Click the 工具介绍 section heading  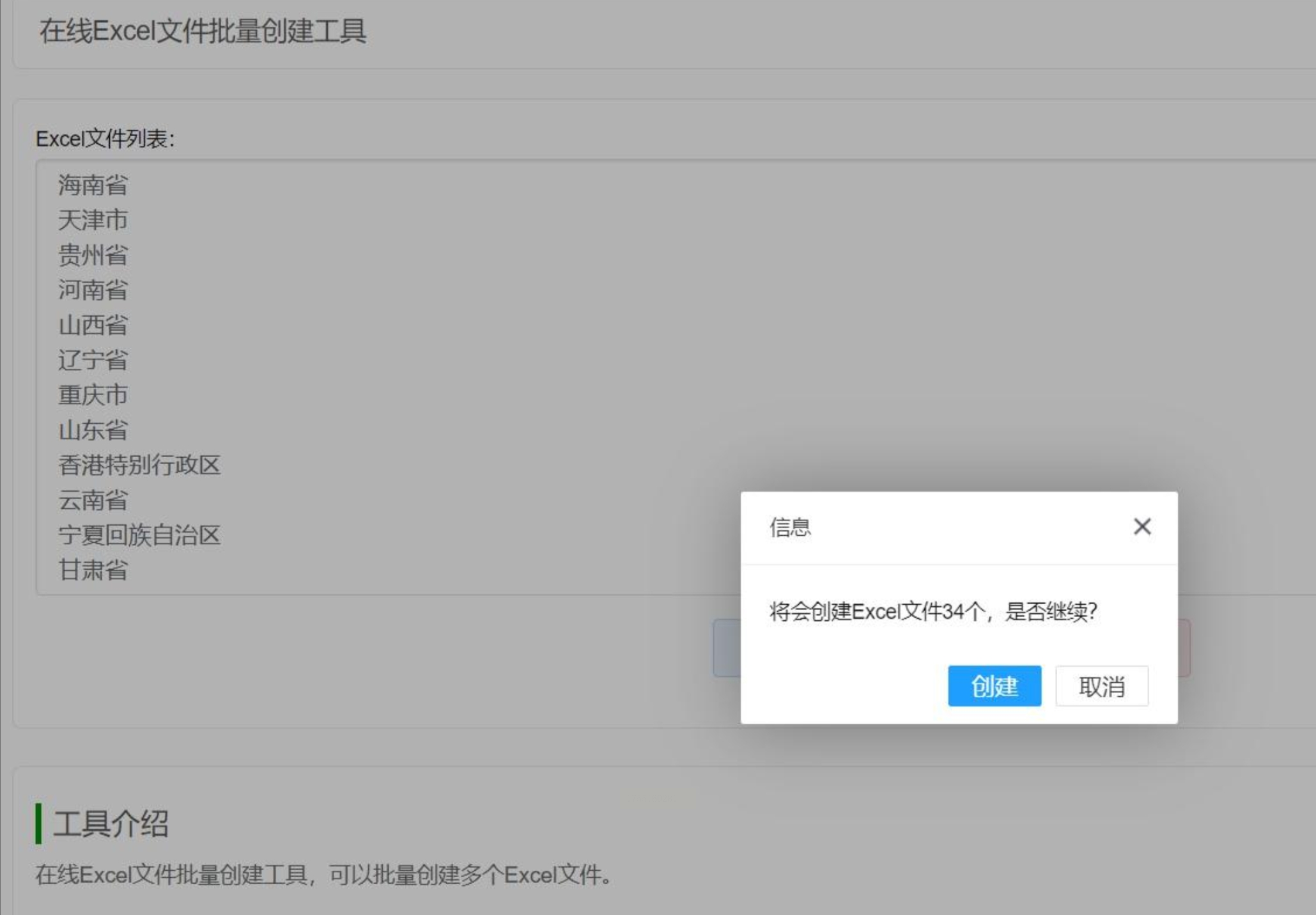click(x=111, y=824)
